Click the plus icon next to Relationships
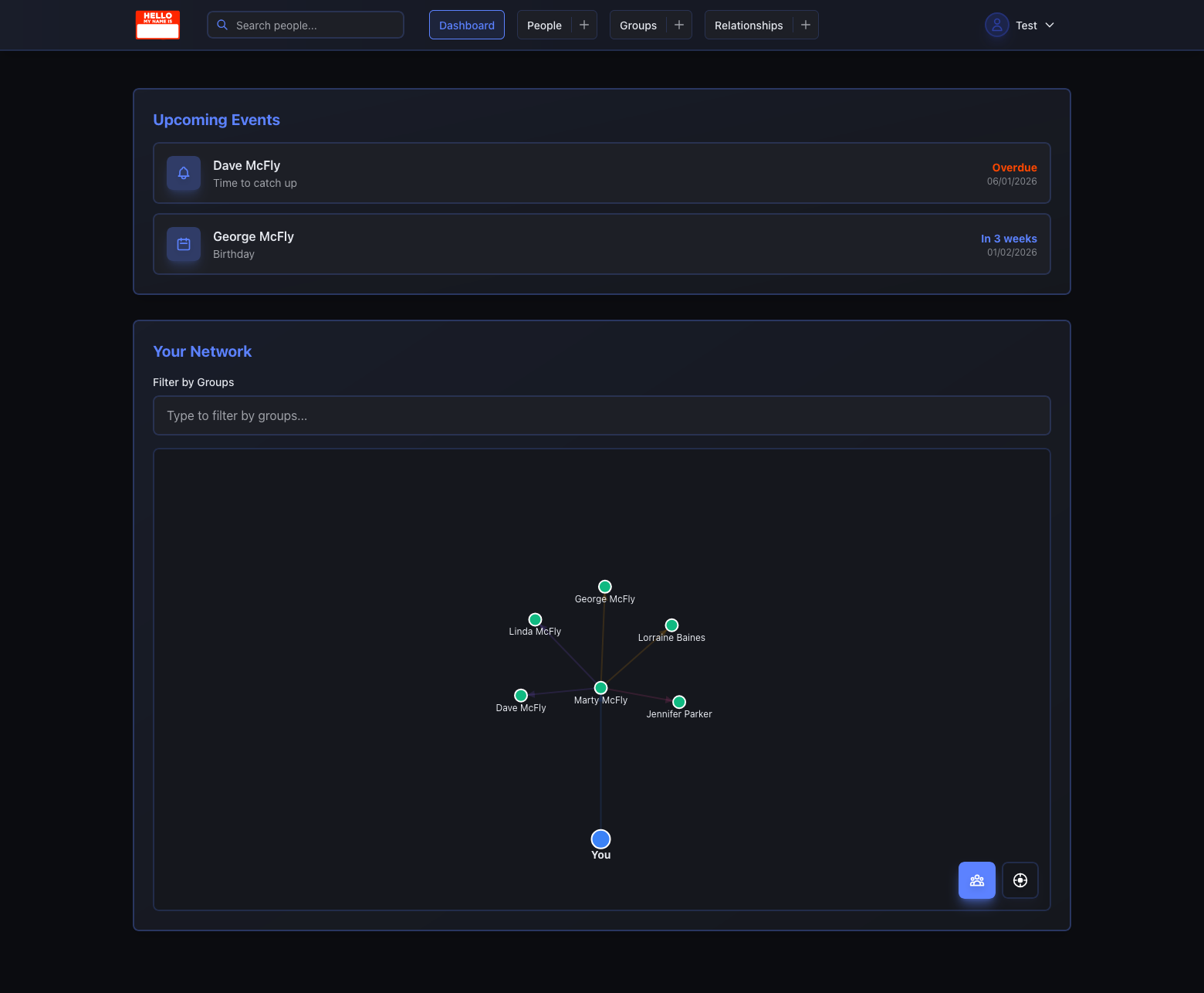 pyautogui.click(x=805, y=25)
